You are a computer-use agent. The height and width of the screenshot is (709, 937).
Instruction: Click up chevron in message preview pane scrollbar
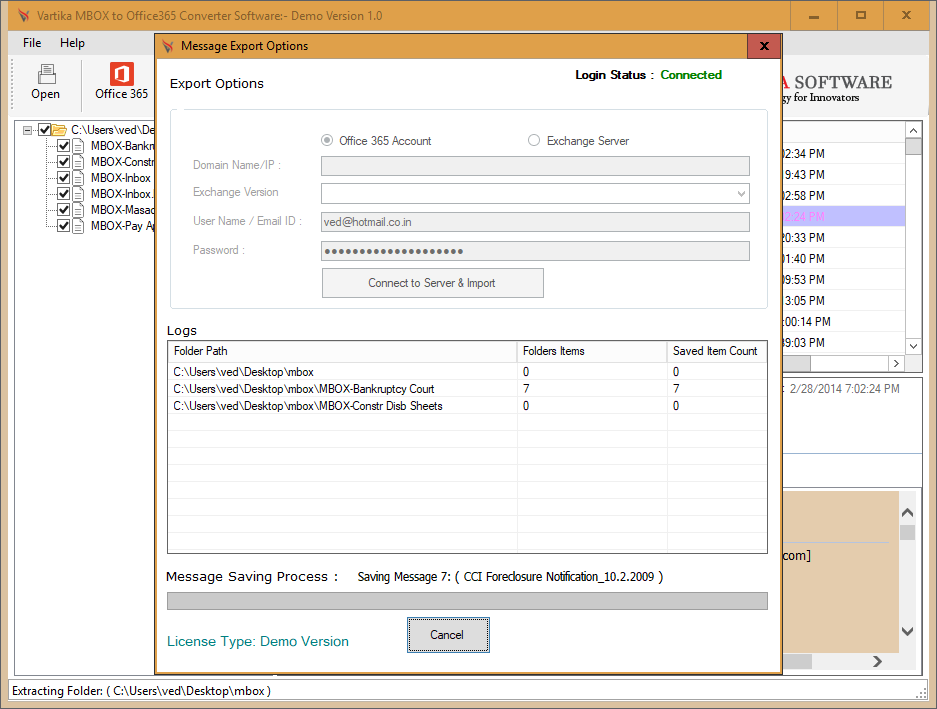point(907,512)
